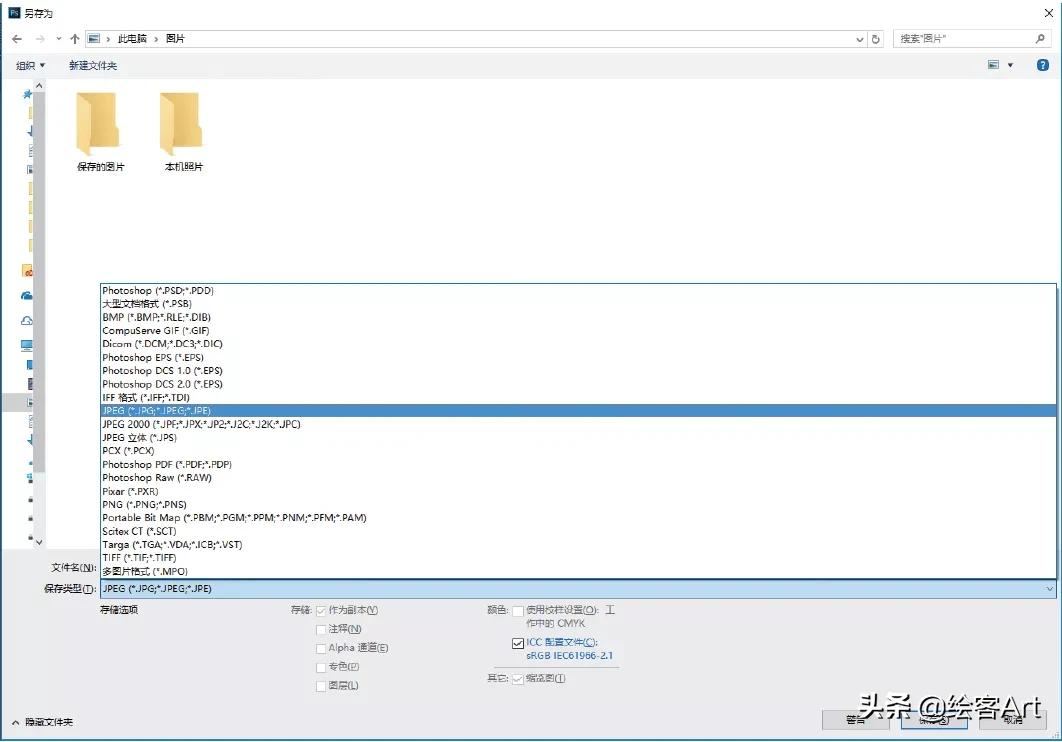Image resolution: width=1062 pixels, height=742 pixels.
Task: Select highlighted JPEG (*.JPG;*.JPEG;*.JPE) list entry
Action: click(x=578, y=411)
